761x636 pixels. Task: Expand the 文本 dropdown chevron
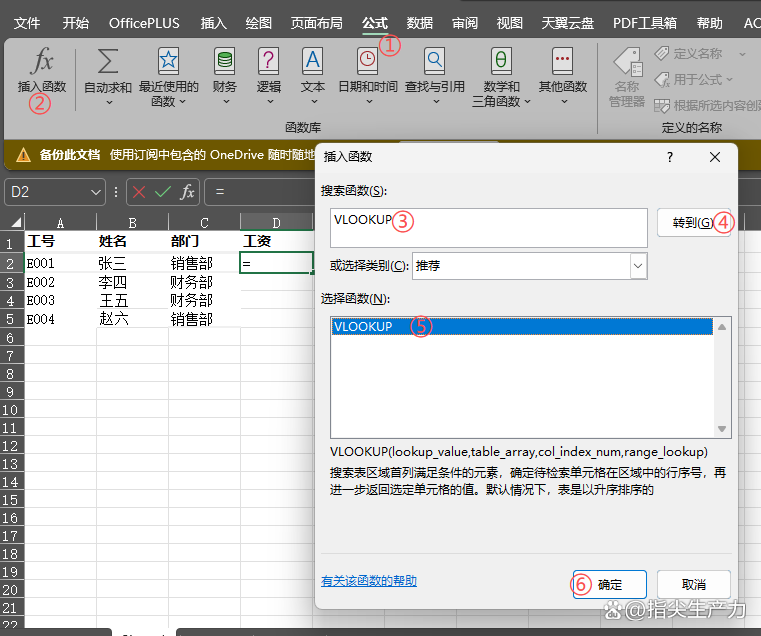(x=314, y=102)
